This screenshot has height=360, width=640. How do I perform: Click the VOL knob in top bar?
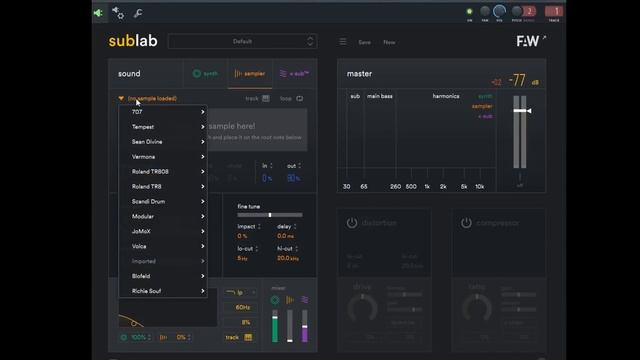pos(499,11)
